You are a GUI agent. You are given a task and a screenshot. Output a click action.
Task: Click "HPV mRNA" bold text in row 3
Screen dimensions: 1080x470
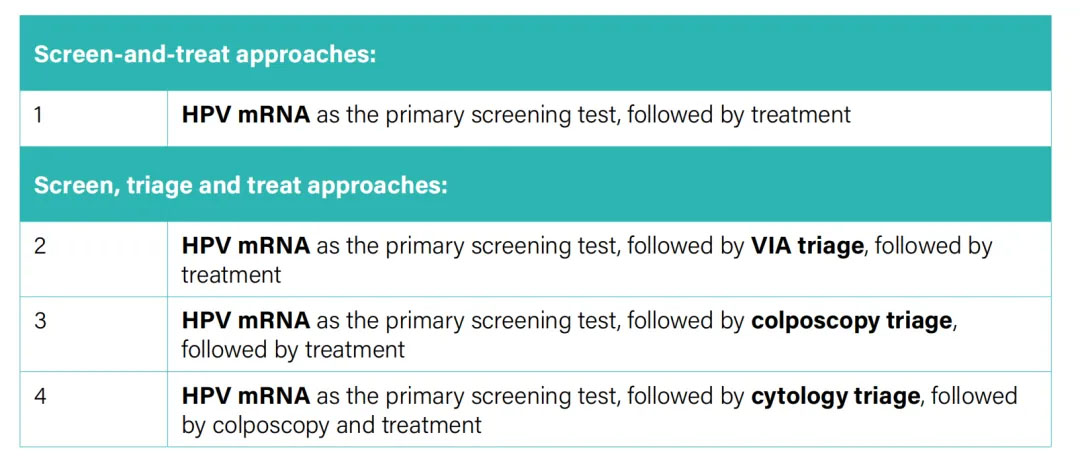[246, 320]
